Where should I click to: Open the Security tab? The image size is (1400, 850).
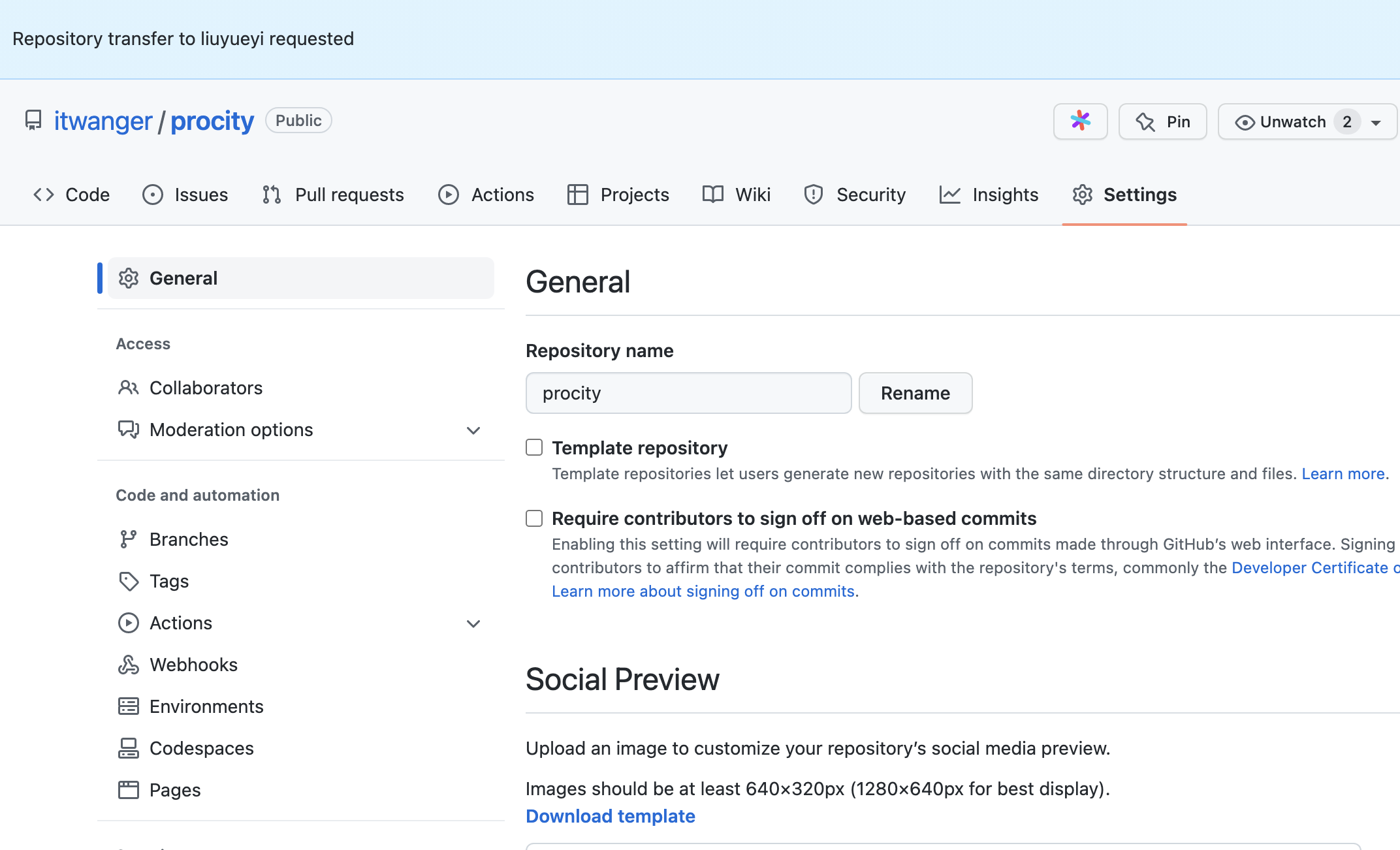[855, 195]
